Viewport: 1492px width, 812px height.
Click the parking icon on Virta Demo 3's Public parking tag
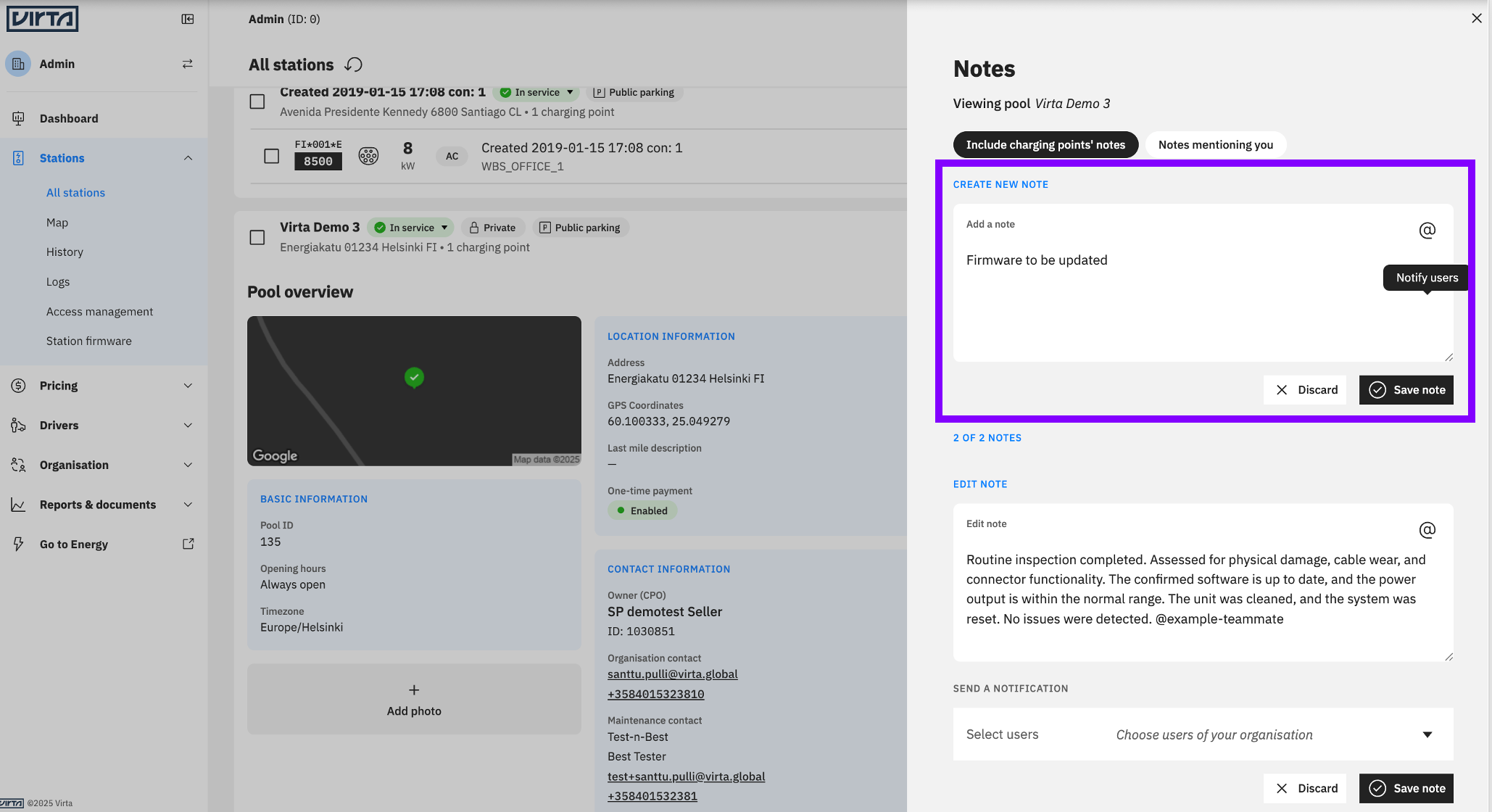[545, 228]
